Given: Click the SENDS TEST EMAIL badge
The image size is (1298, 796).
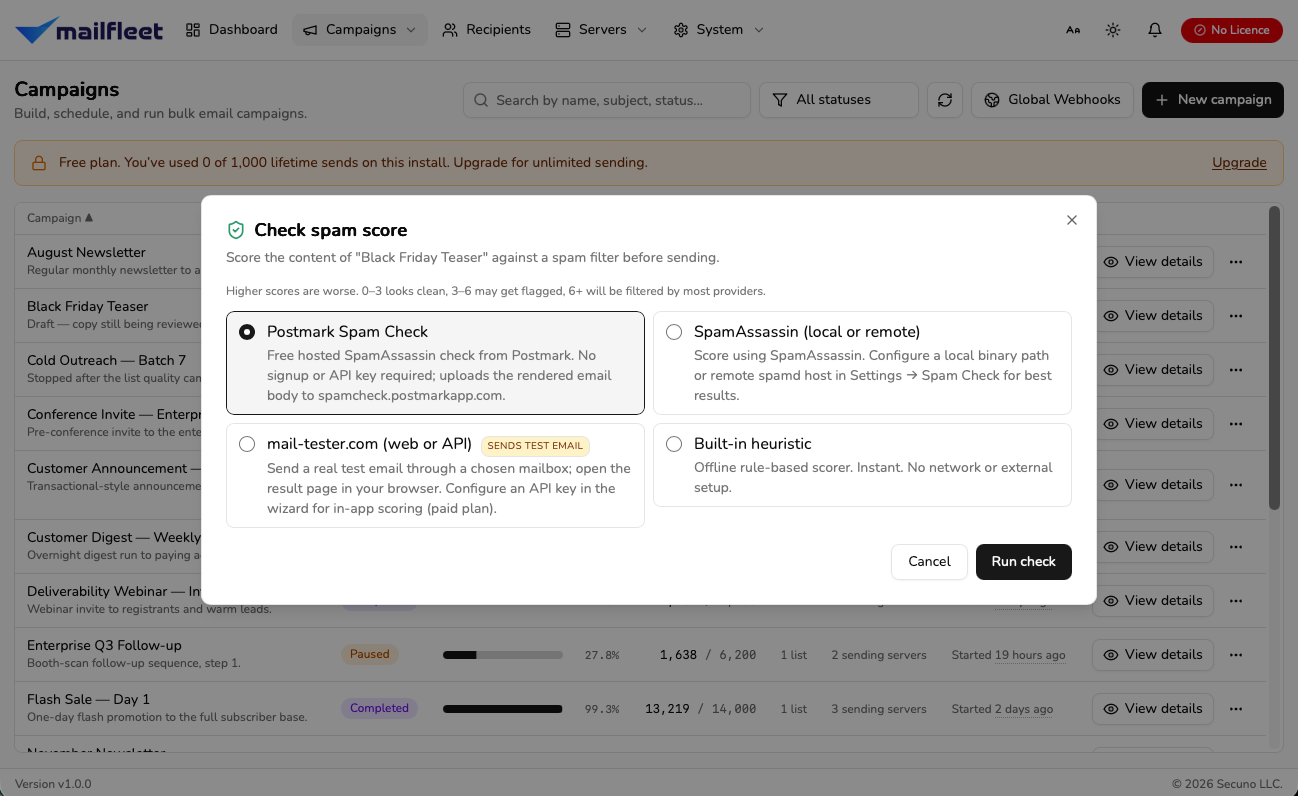Looking at the screenshot, I should (535, 446).
